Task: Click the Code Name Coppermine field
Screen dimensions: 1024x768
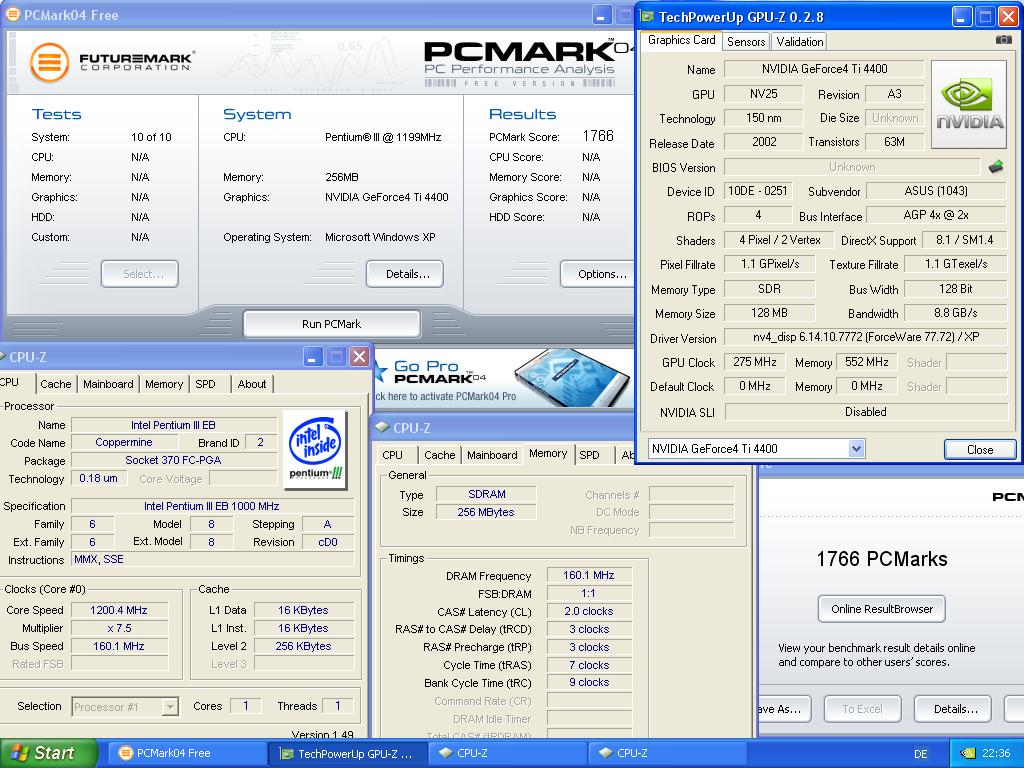Action: [x=124, y=442]
